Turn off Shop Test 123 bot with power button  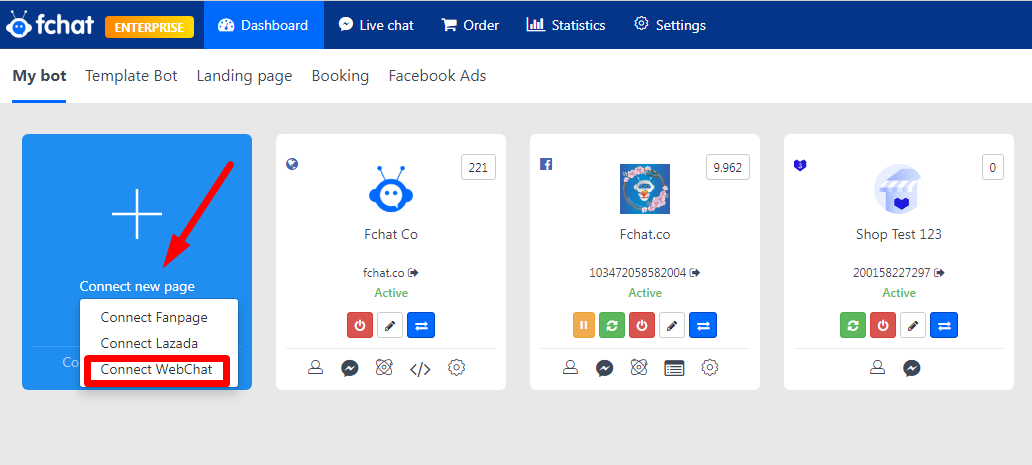click(x=883, y=325)
